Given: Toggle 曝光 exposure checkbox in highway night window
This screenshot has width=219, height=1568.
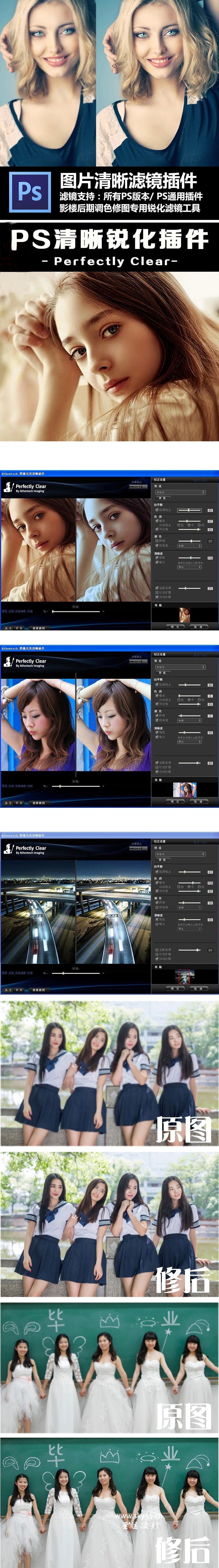Looking at the screenshot, I should coord(157,883).
